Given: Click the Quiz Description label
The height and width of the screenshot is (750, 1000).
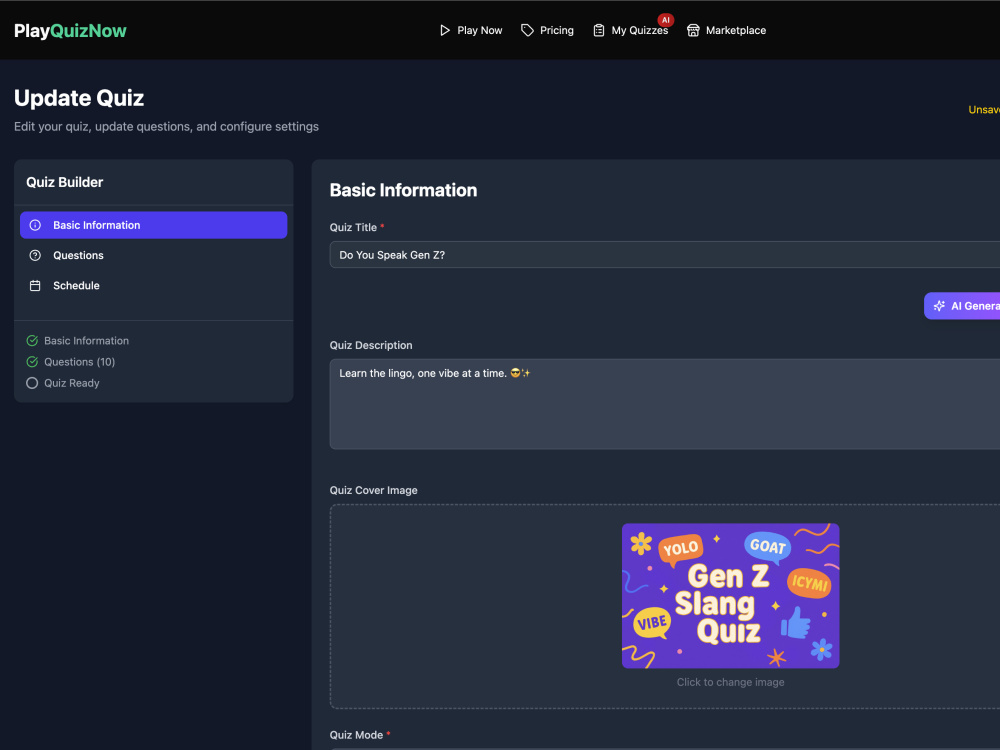Looking at the screenshot, I should [x=371, y=345].
